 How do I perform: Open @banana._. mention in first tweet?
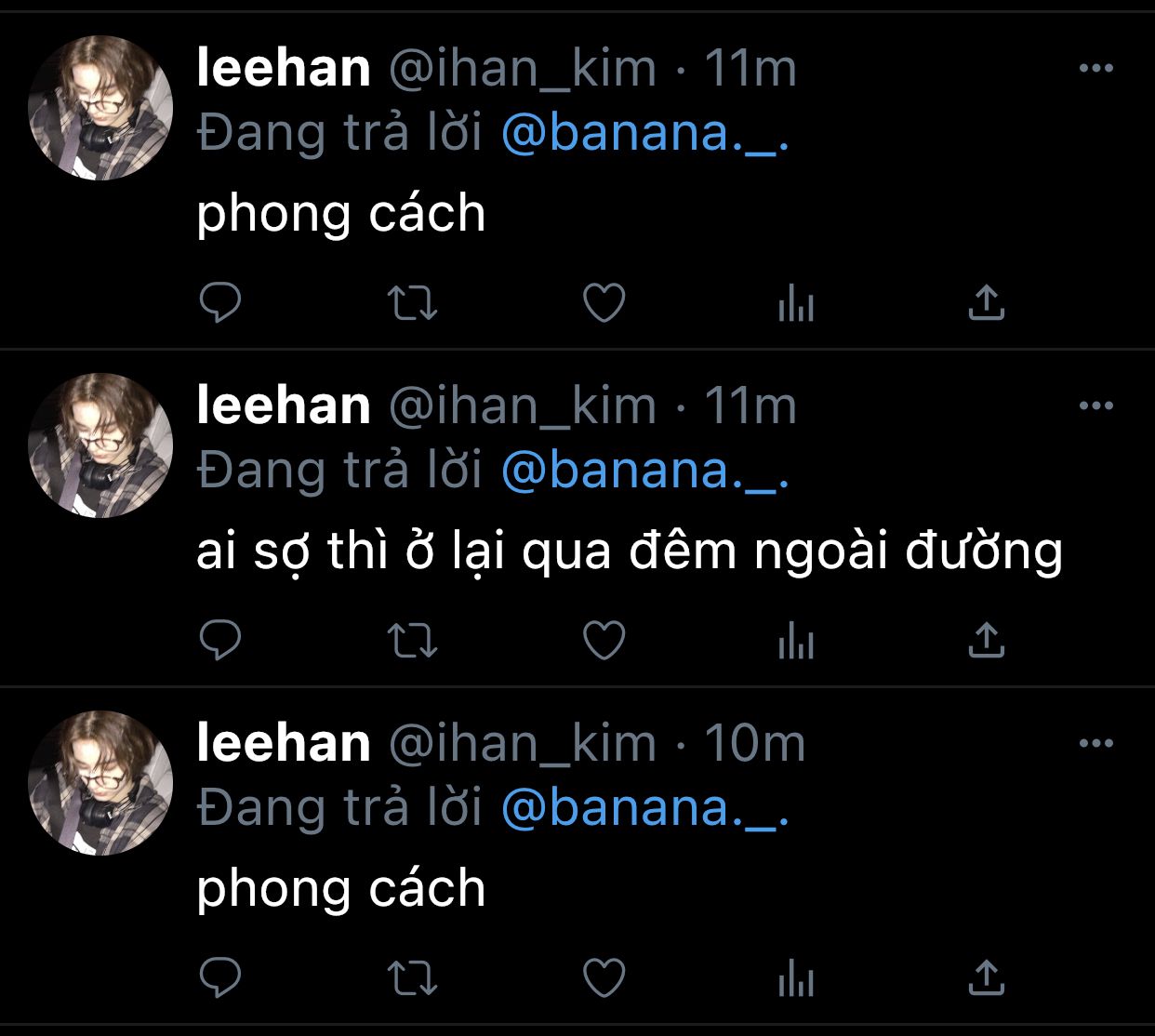tap(644, 133)
